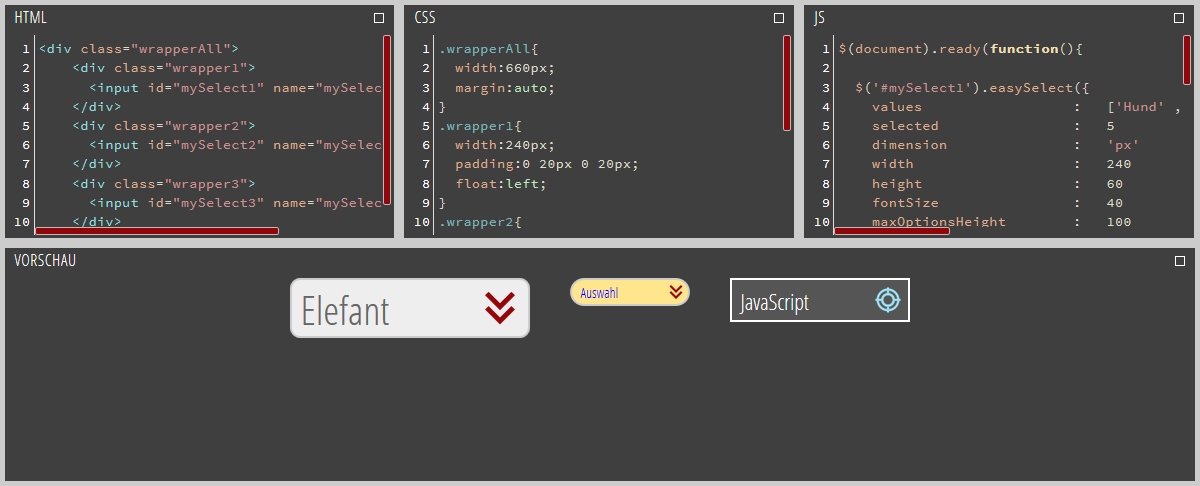1200x486 pixels.
Task: Click the JS editor horizontal scrollbar
Action: tap(891, 231)
